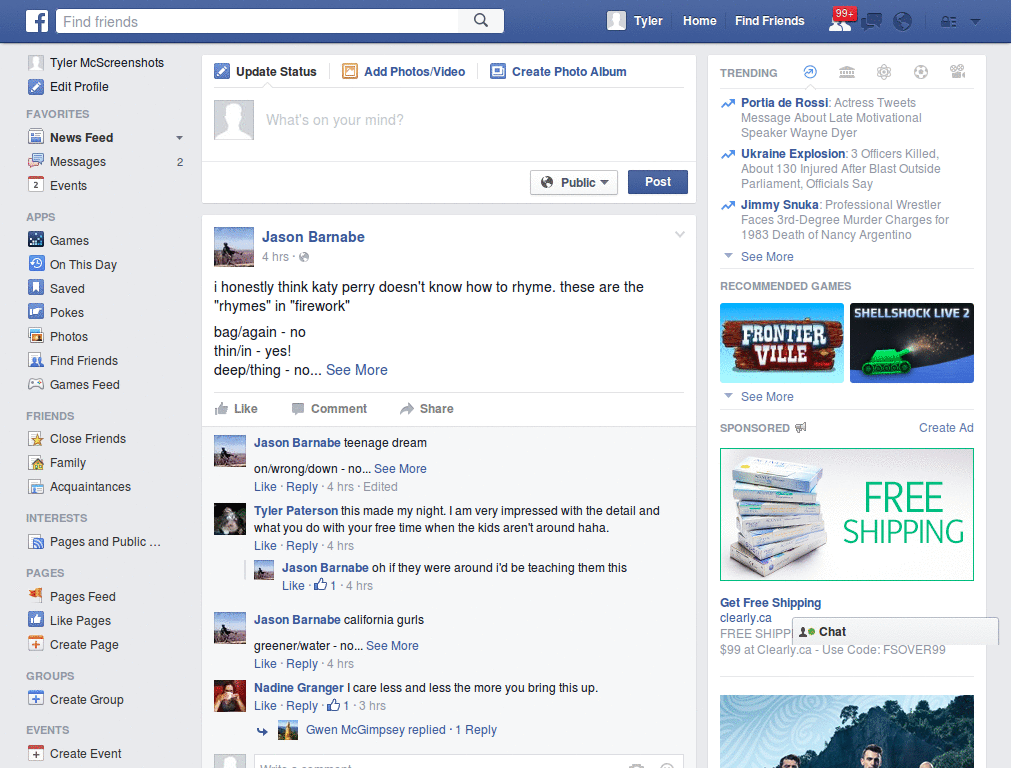Expand See More in teenage dream comment

click(x=400, y=468)
